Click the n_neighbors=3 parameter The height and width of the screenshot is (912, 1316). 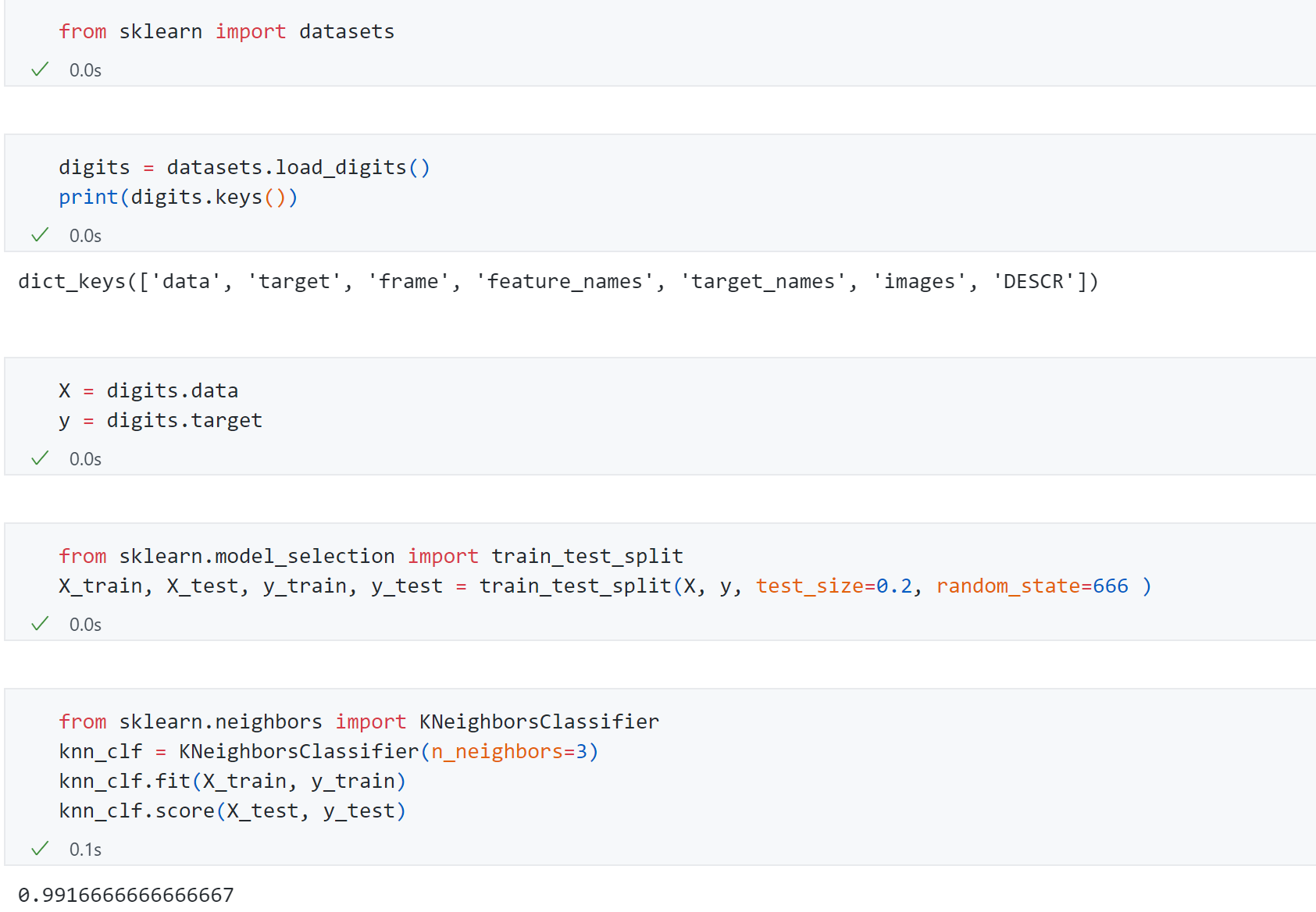[x=509, y=752]
